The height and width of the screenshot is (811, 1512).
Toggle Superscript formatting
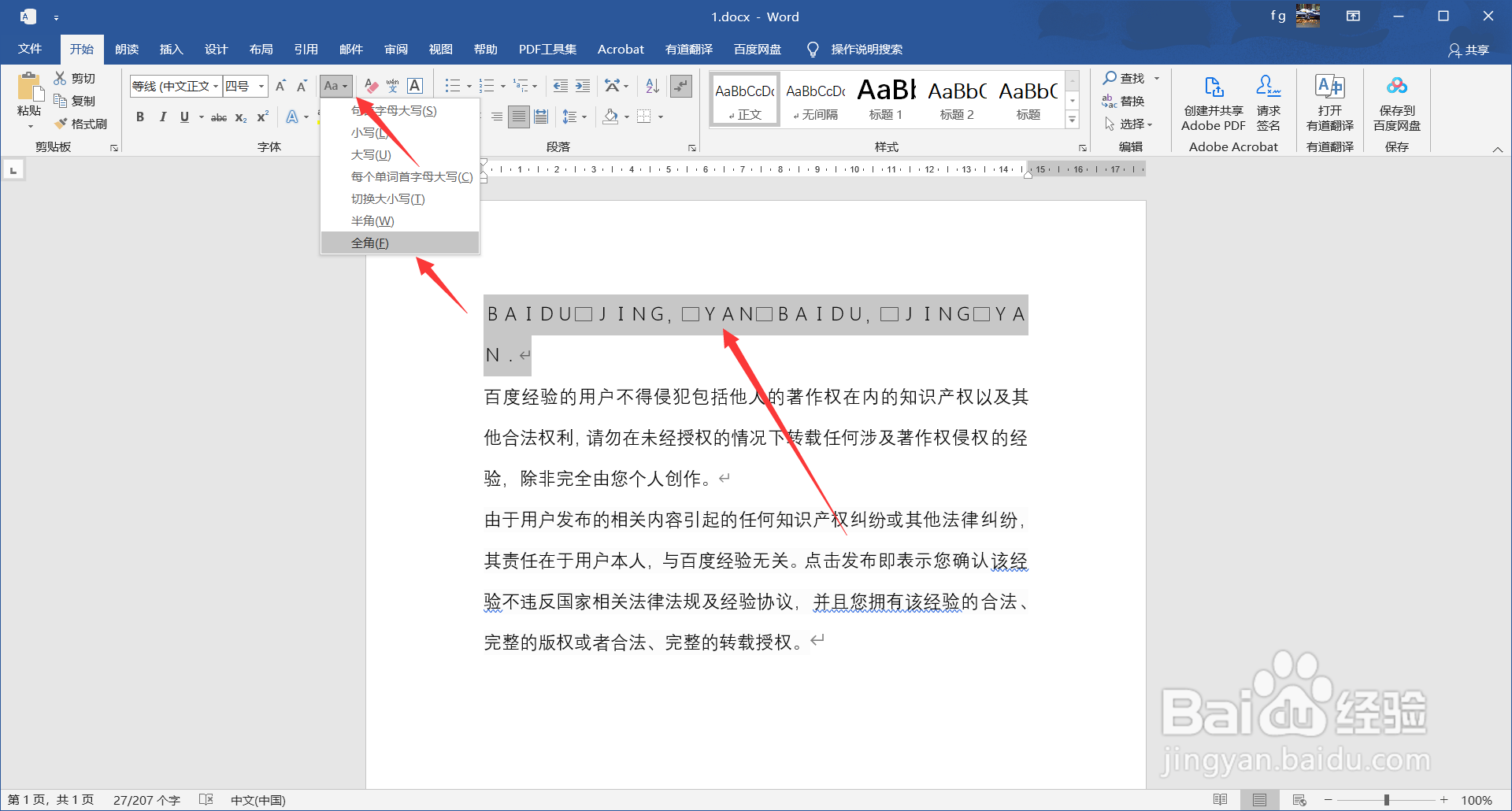coord(263,117)
